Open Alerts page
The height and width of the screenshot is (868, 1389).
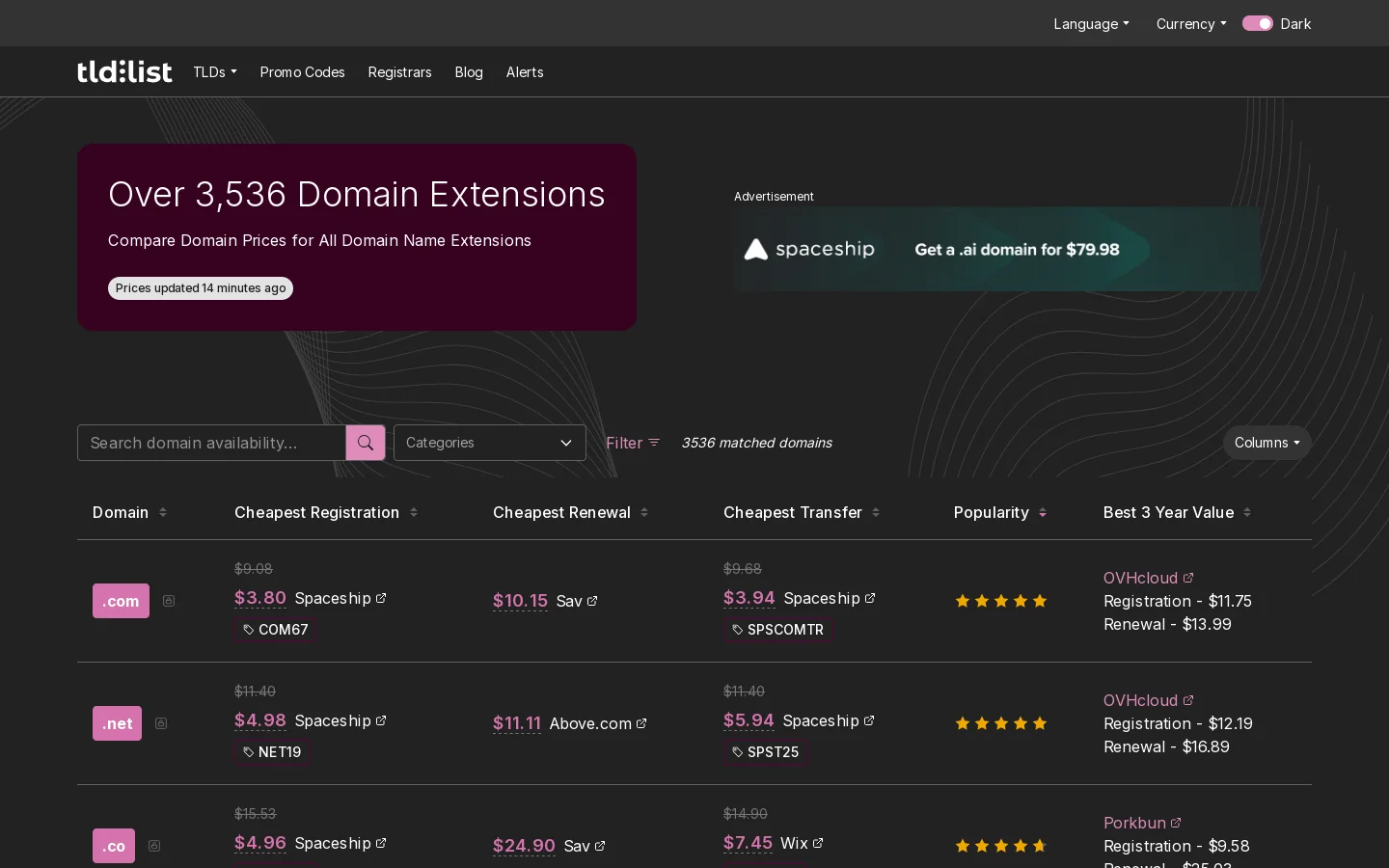(525, 72)
